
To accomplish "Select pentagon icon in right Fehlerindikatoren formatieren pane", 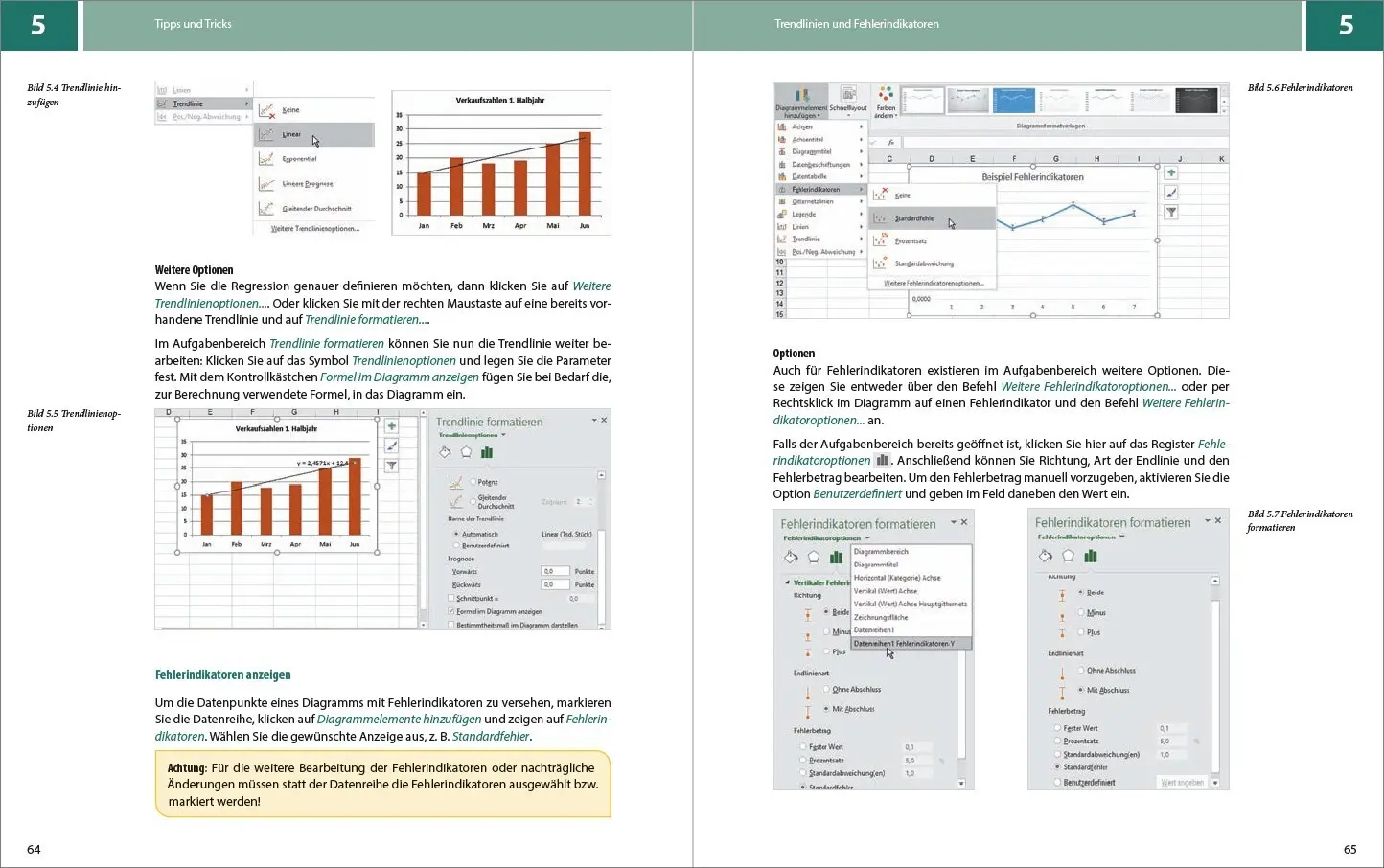I will pyautogui.click(x=1068, y=556).
